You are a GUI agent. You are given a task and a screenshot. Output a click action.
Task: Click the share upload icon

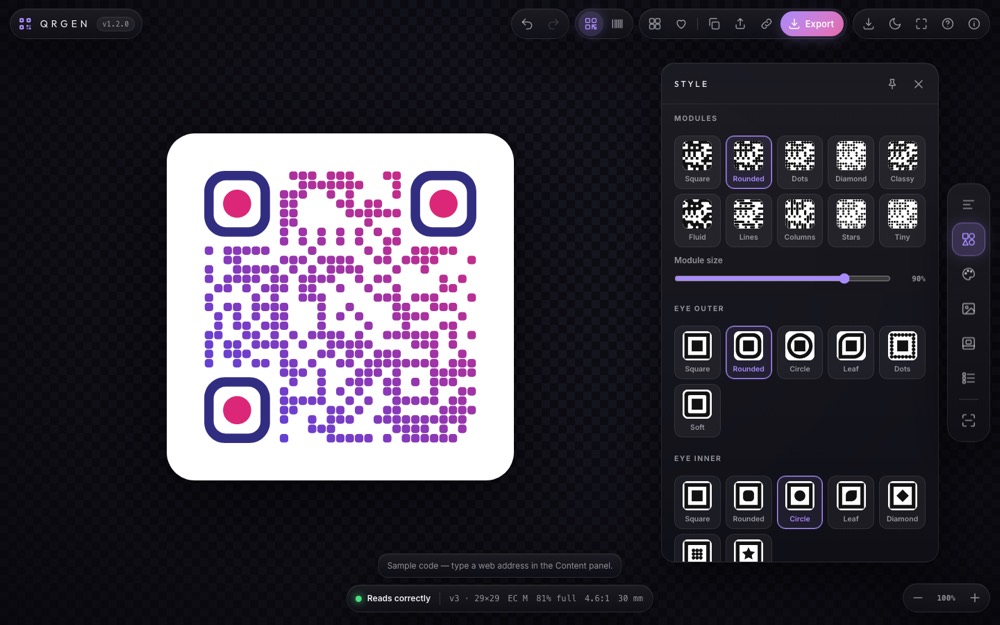point(740,24)
